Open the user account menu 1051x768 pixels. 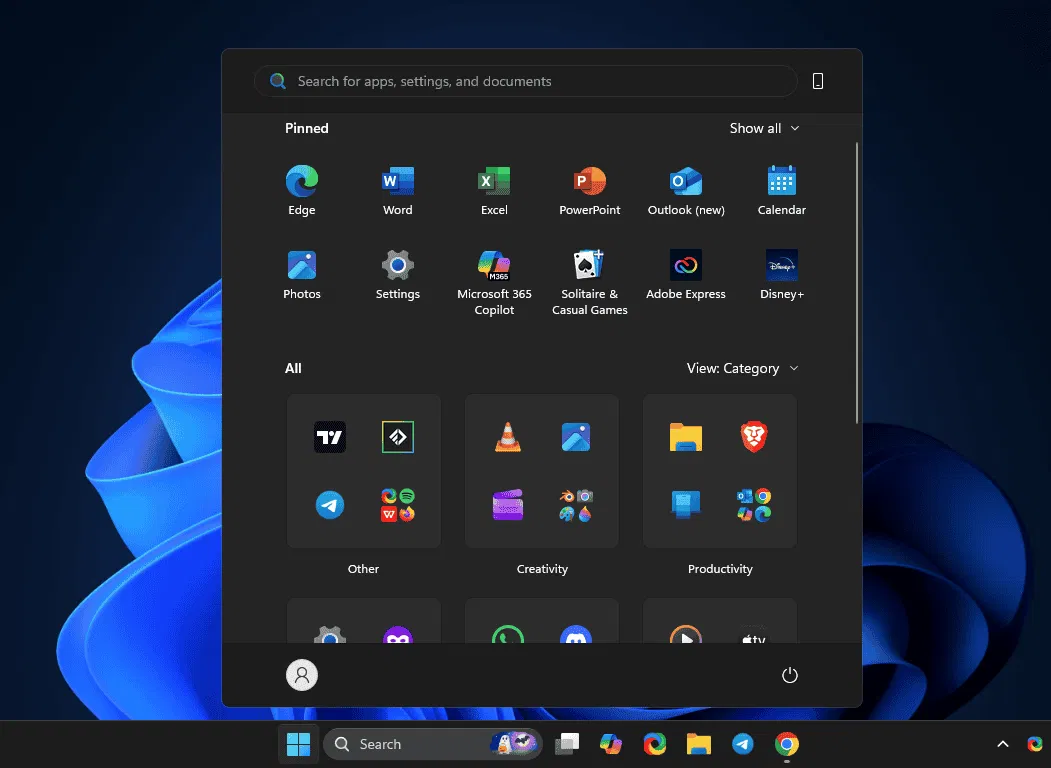pos(301,675)
